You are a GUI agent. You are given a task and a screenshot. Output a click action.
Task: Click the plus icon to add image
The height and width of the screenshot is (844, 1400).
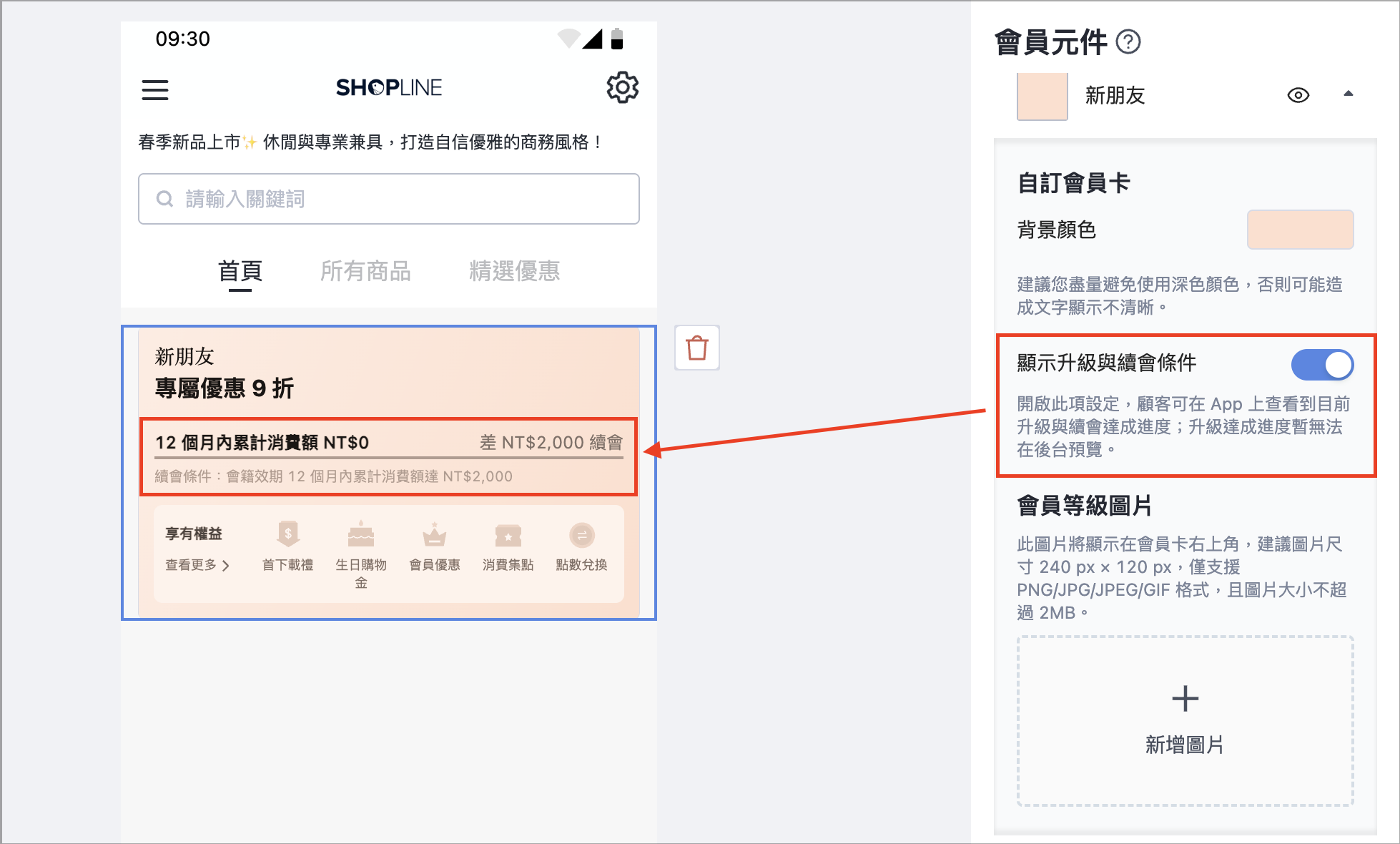click(1185, 699)
